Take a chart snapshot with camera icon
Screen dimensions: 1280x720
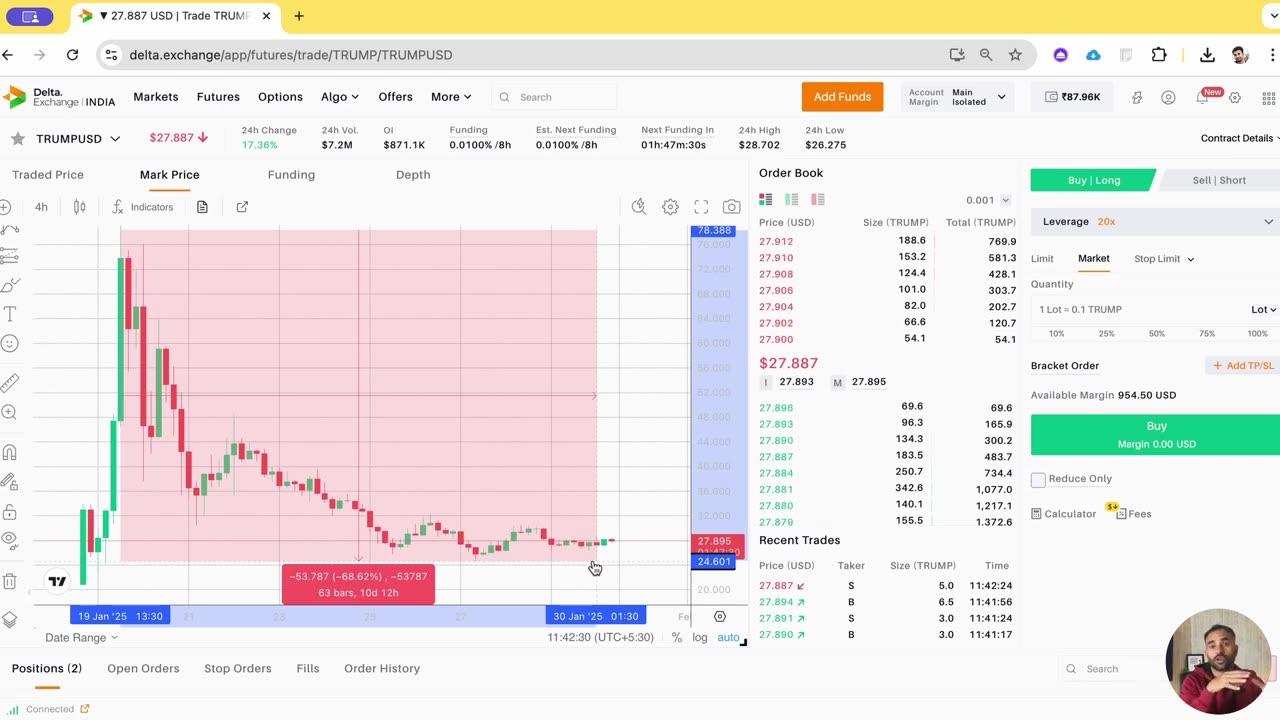coord(732,207)
